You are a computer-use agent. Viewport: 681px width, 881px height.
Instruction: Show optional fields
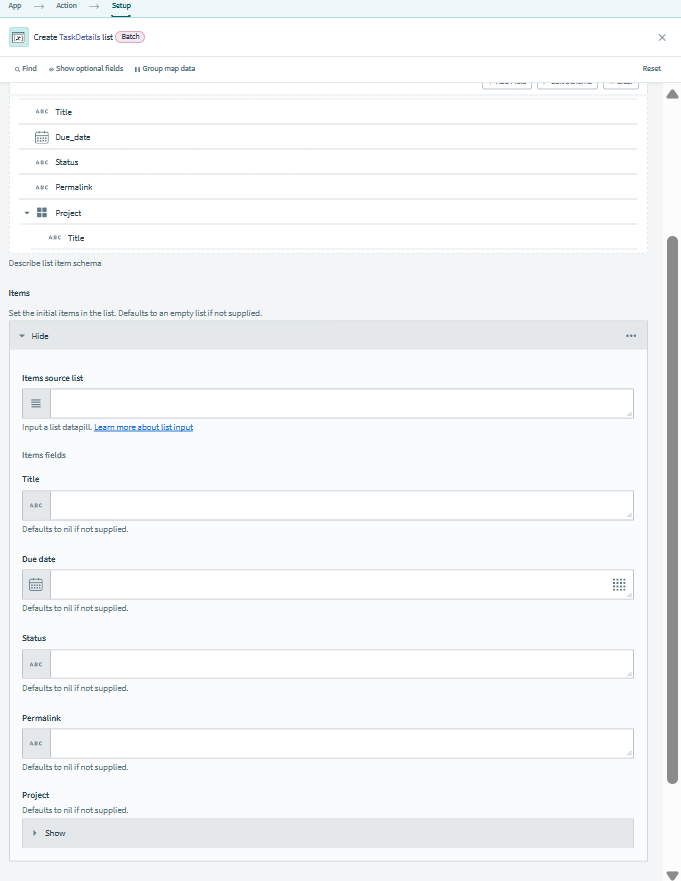(x=86, y=69)
